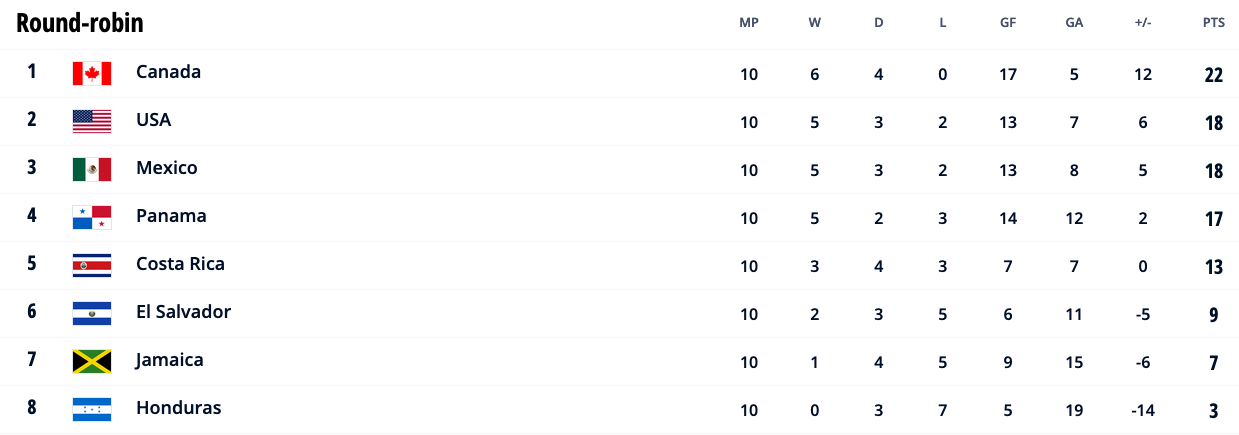
Task: Click the MP column header
Action: [x=749, y=23]
